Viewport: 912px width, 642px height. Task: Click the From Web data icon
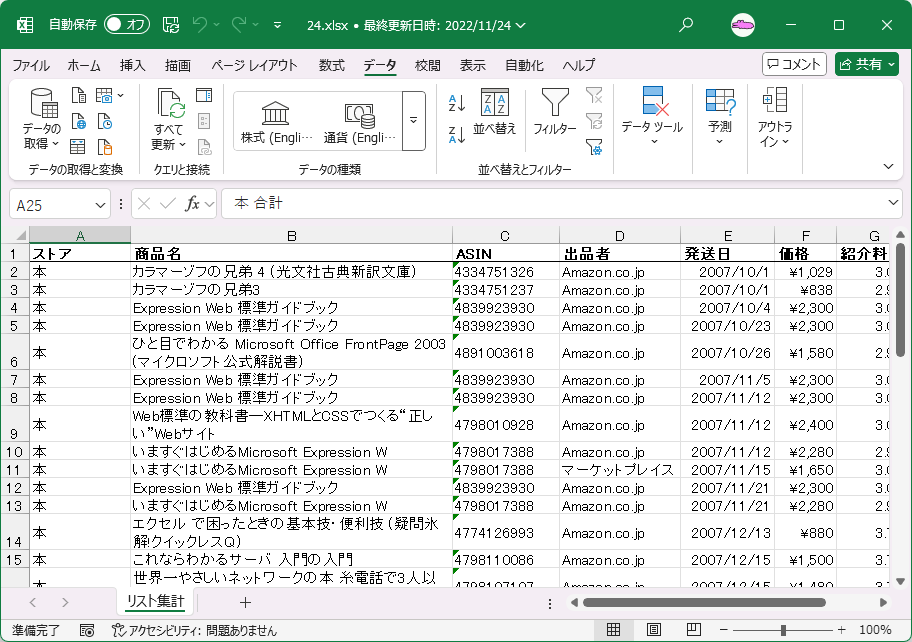pyautogui.click(x=79, y=122)
